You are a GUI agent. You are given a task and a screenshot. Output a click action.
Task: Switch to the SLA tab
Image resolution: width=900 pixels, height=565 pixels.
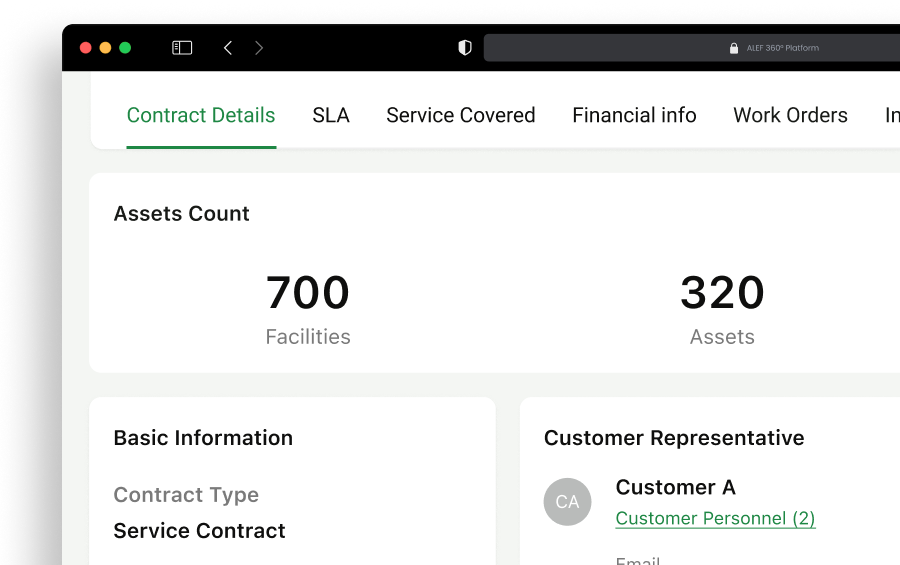click(x=331, y=115)
